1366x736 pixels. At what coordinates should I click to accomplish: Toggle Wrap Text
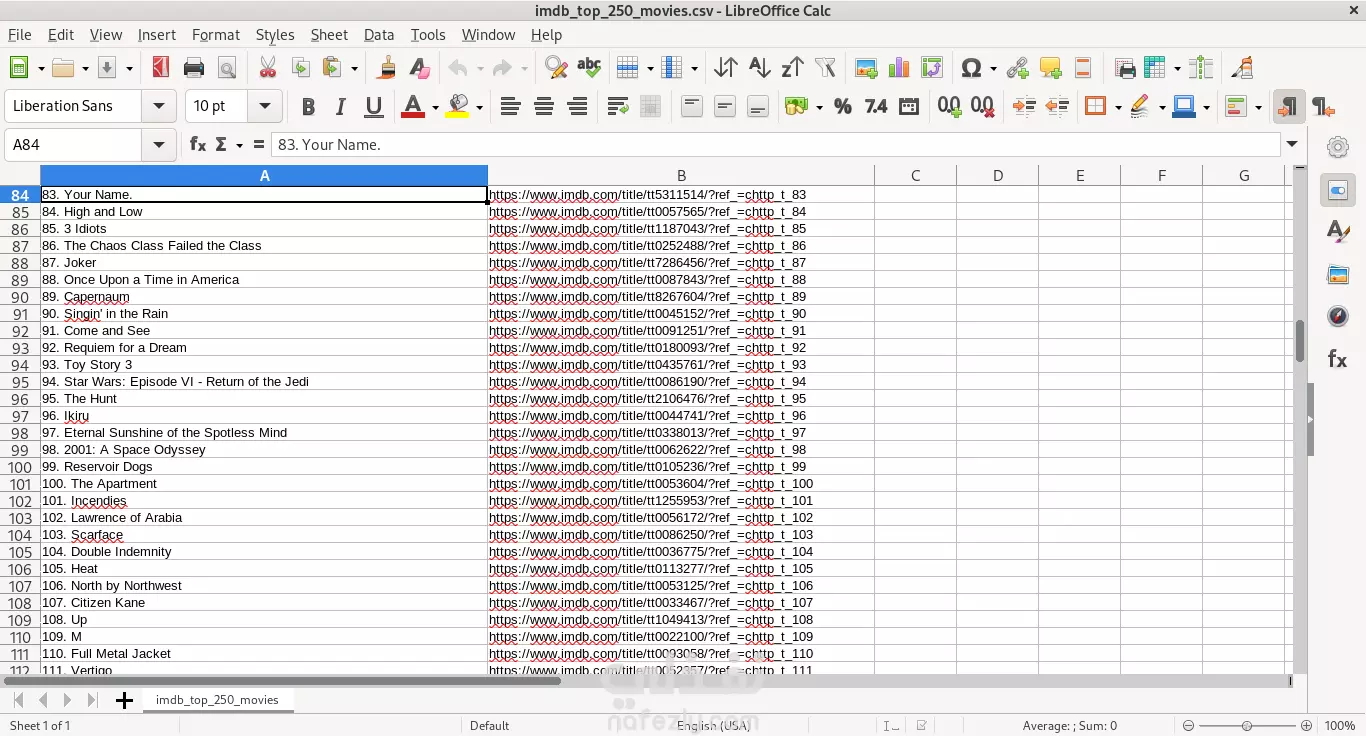(618, 106)
